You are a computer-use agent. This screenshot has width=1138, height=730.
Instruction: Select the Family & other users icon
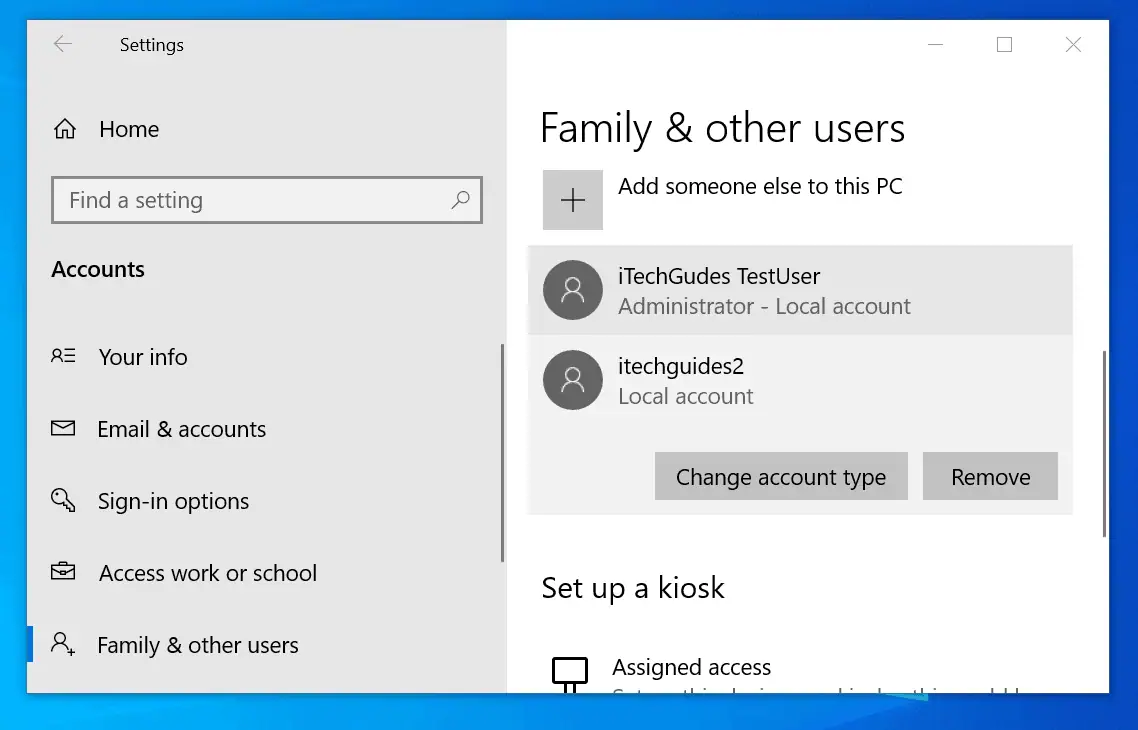click(63, 645)
